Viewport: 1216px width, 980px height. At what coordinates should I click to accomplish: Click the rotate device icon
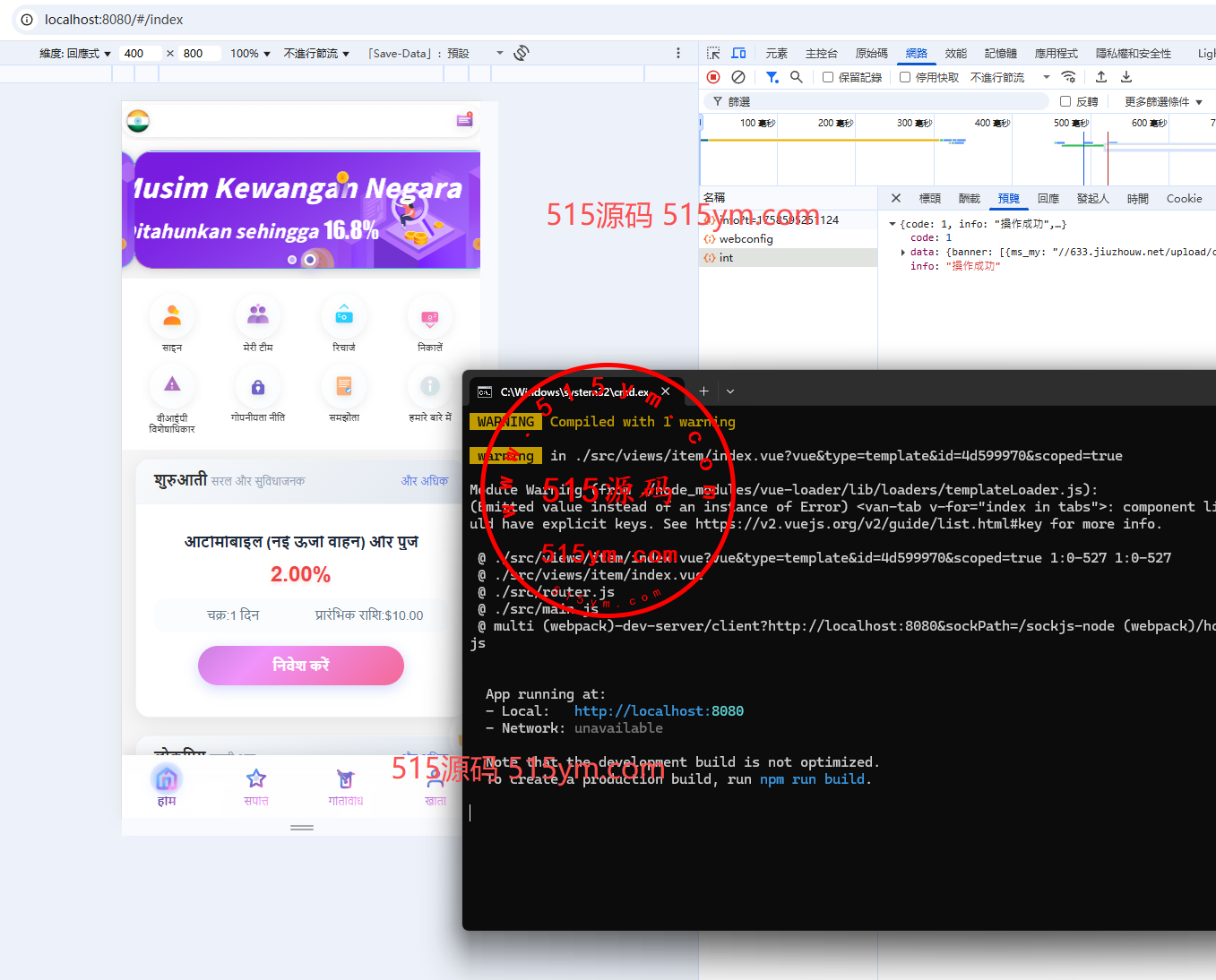pyautogui.click(x=522, y=54)
